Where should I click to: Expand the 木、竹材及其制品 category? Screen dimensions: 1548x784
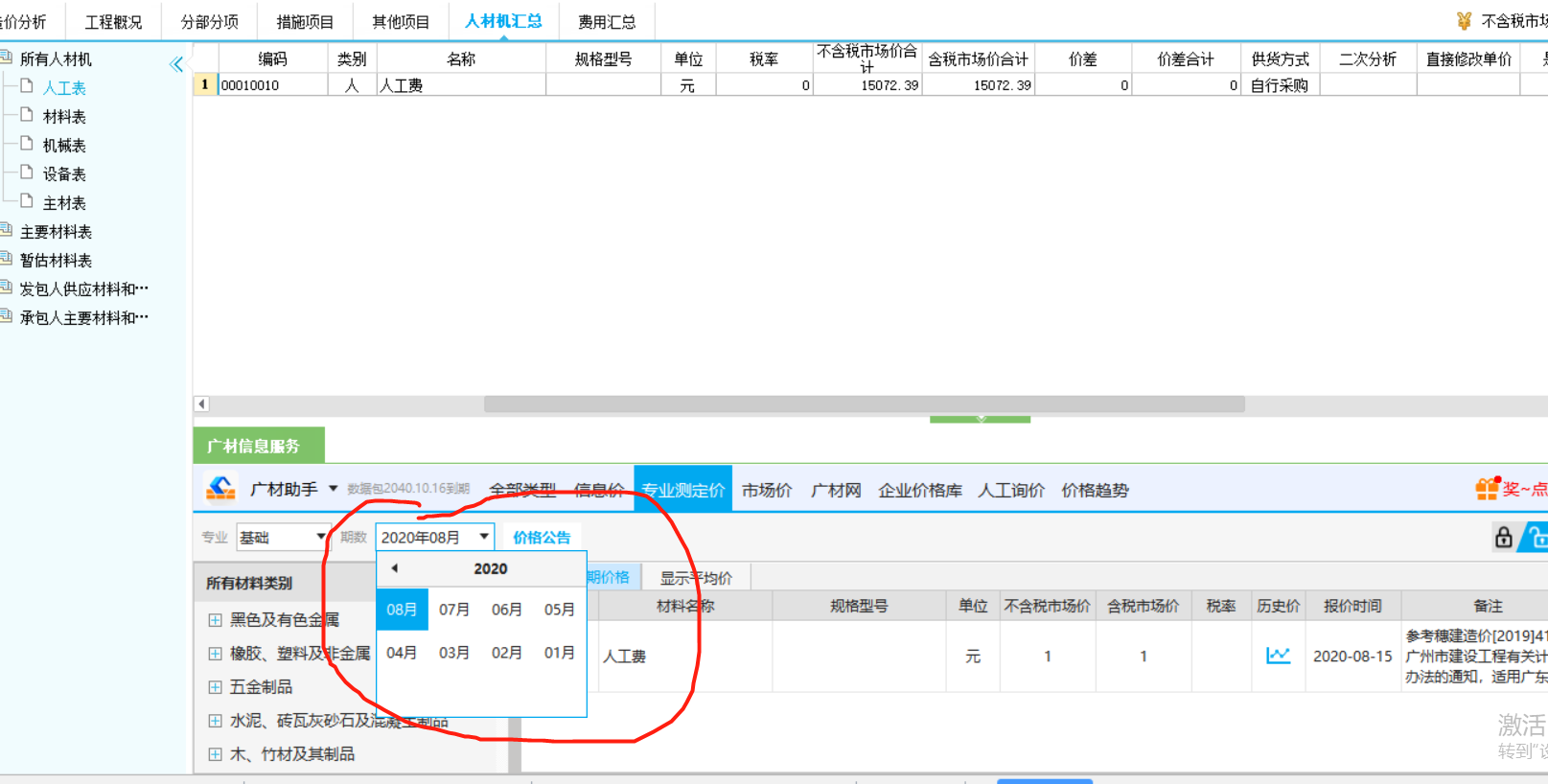[215, 754]
